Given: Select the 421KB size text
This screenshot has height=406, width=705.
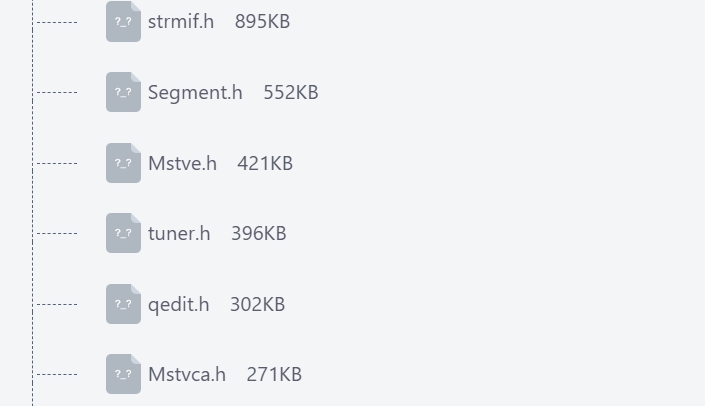Looking at the screenshot, I should click(x=265, y=163).
